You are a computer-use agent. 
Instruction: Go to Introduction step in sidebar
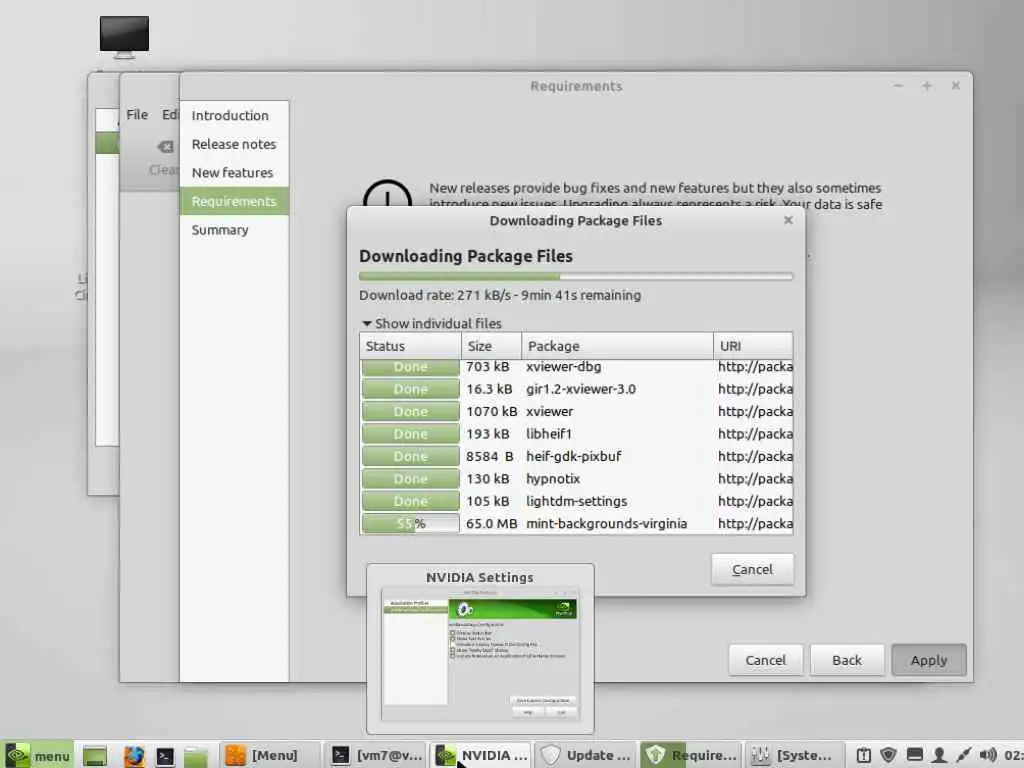pyautogui.click(x=234, y=116)
